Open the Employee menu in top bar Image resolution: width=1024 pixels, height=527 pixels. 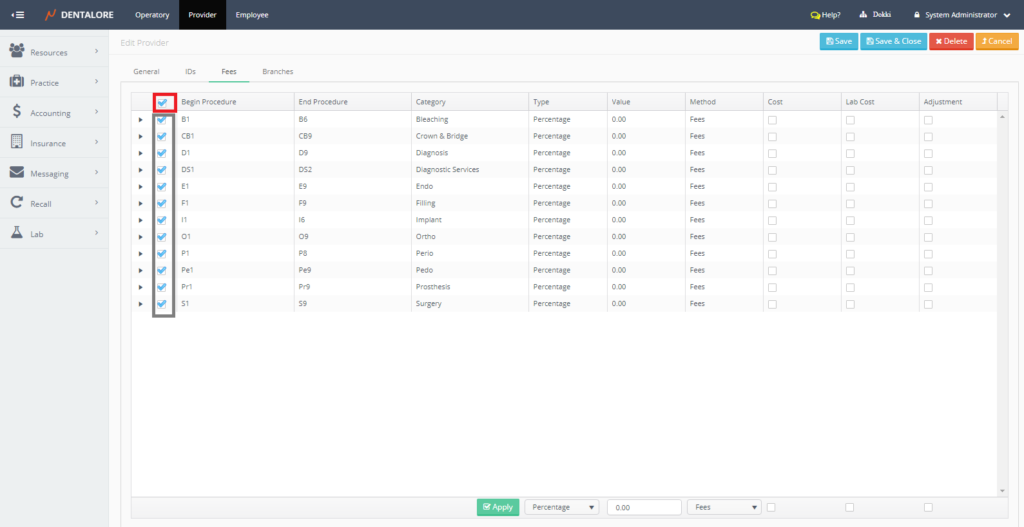[x=251, y=15]
